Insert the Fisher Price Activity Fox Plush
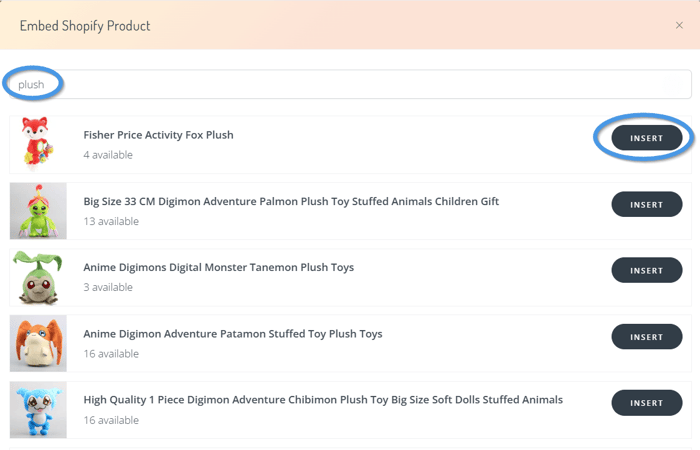 tap(646, 138)
